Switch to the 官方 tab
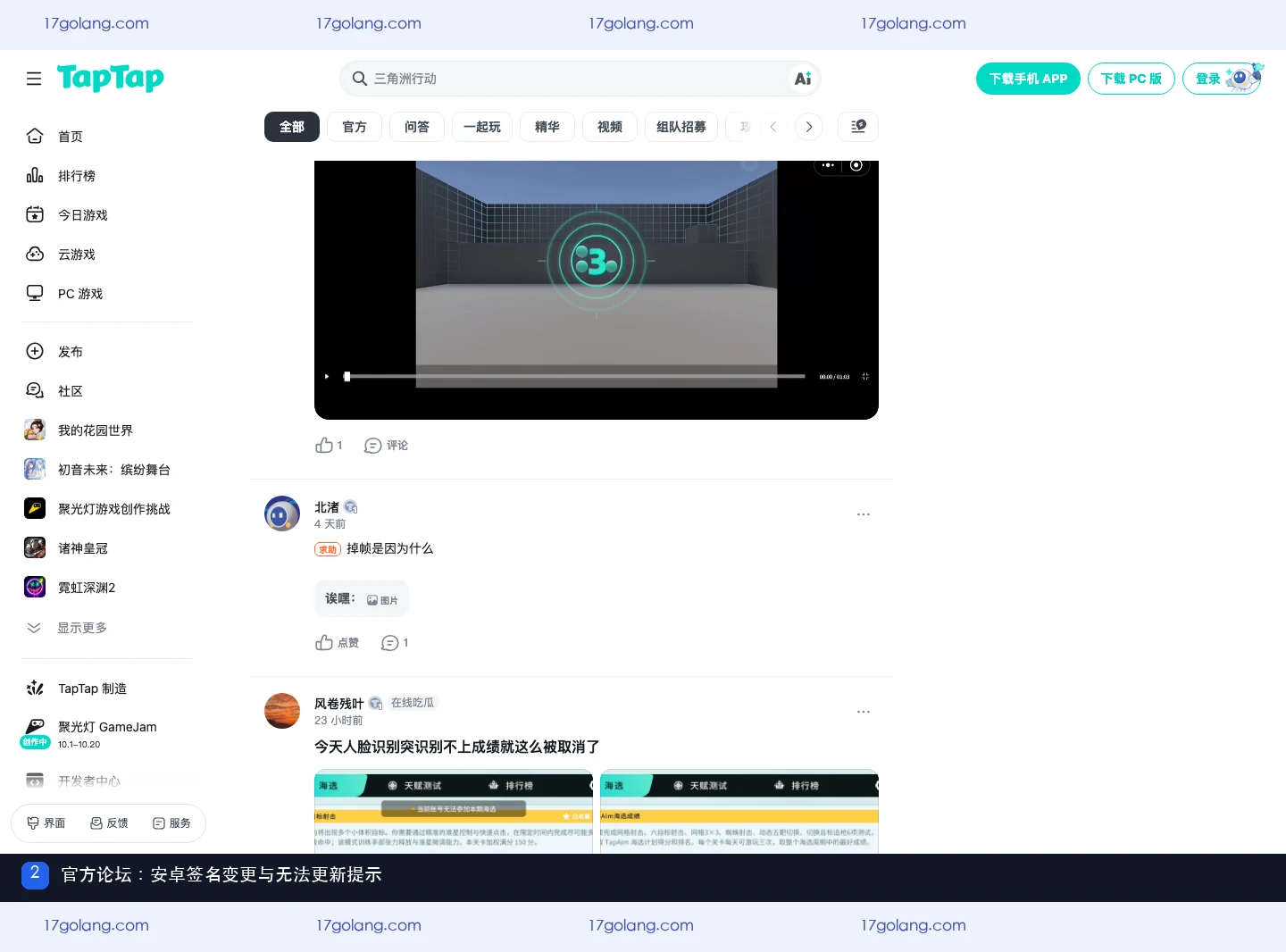Screen dimensions: 1286x952 355,127
